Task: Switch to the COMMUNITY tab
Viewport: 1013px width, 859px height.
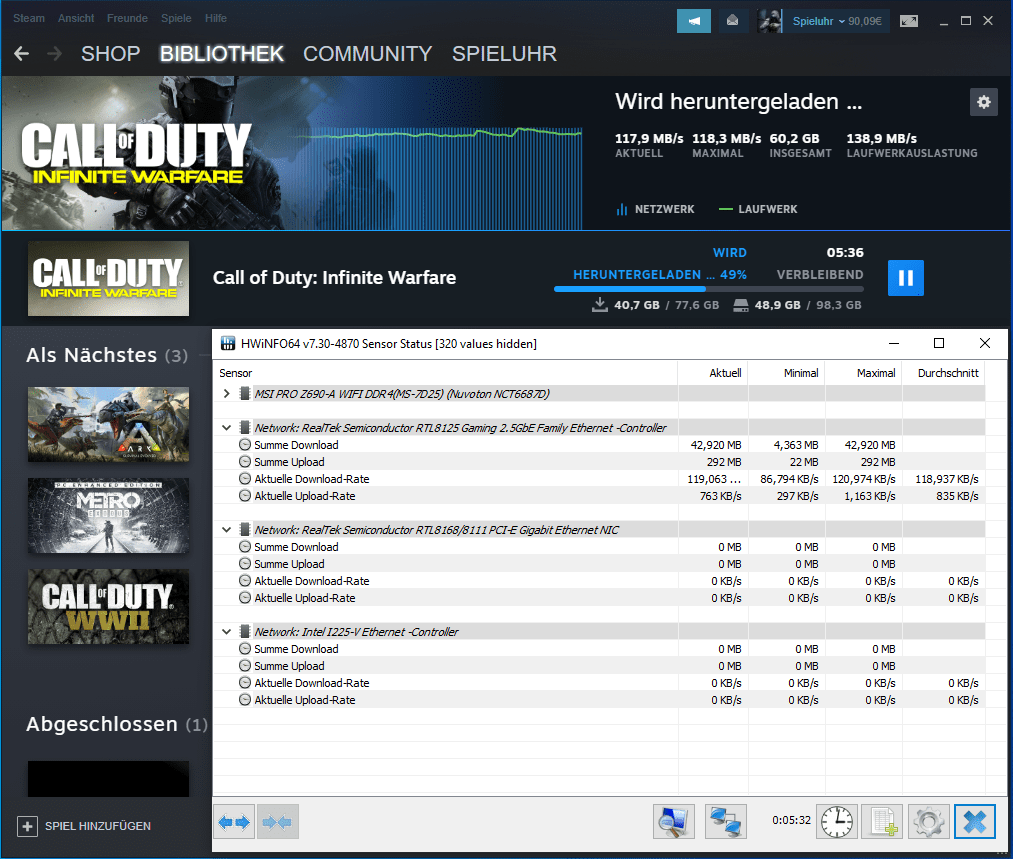Action: [368, 54]
